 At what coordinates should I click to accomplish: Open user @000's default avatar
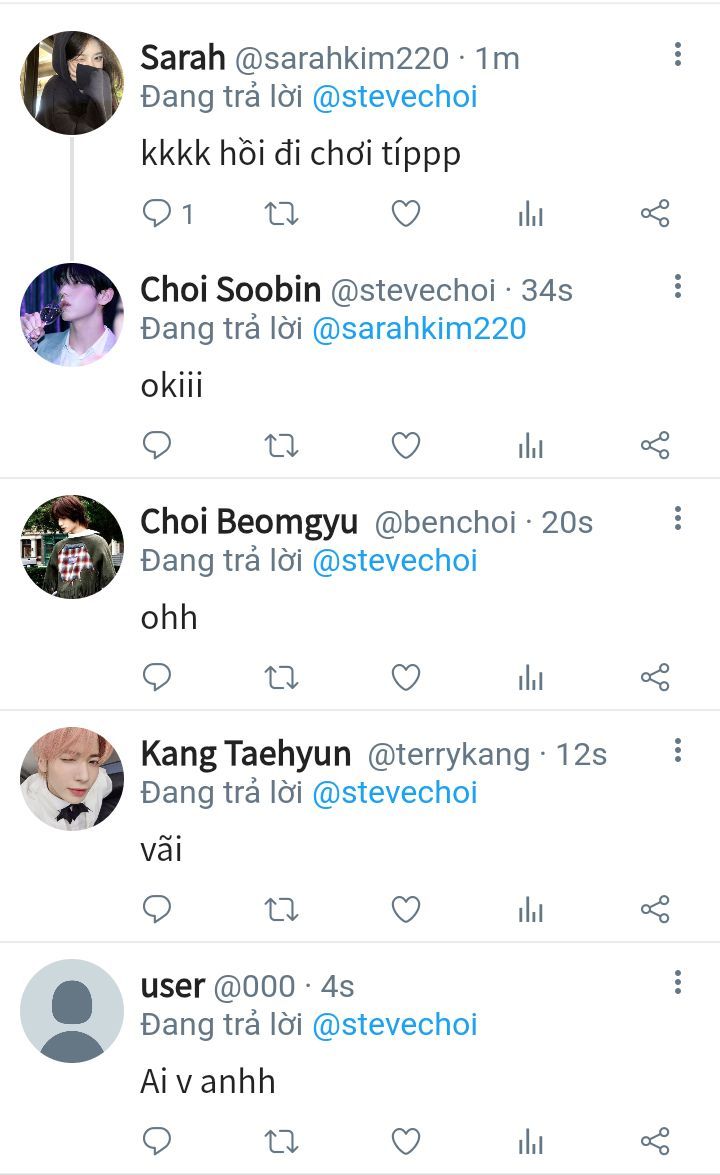71,1010
